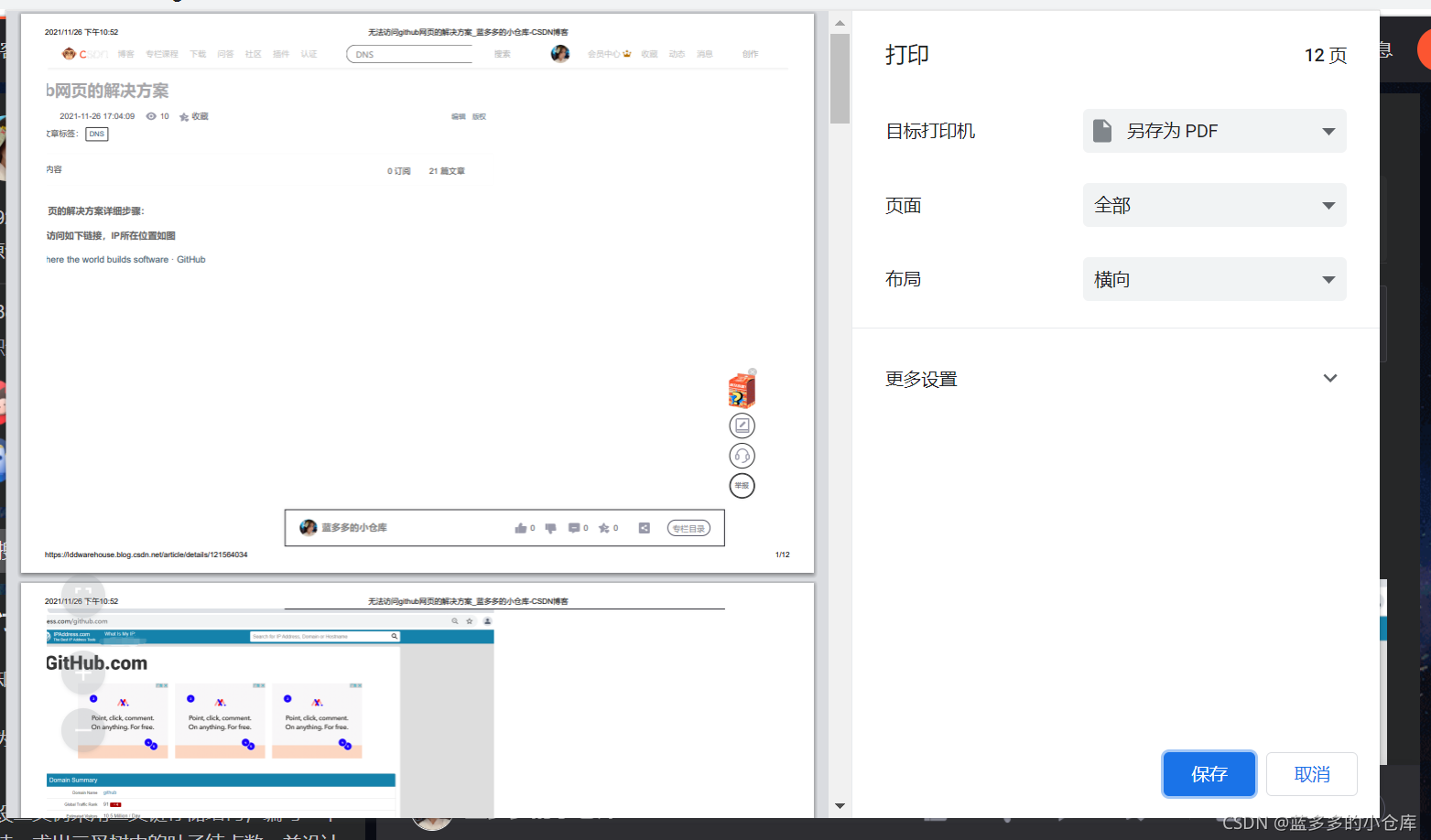Screen dimensions: 1431x840
Task: Click the star 收藏 icon under the title
Action: click(184, 116)
